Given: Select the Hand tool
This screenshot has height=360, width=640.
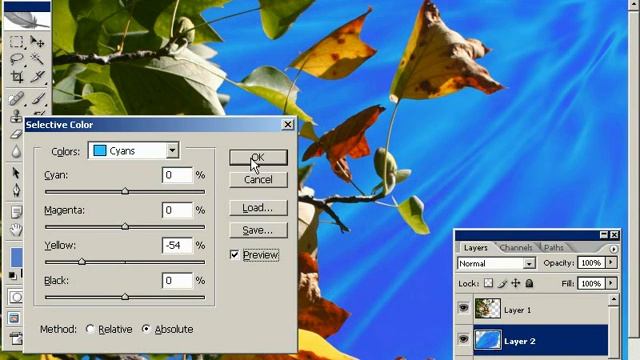Looking at the screenshot, I should pos(16,230).
